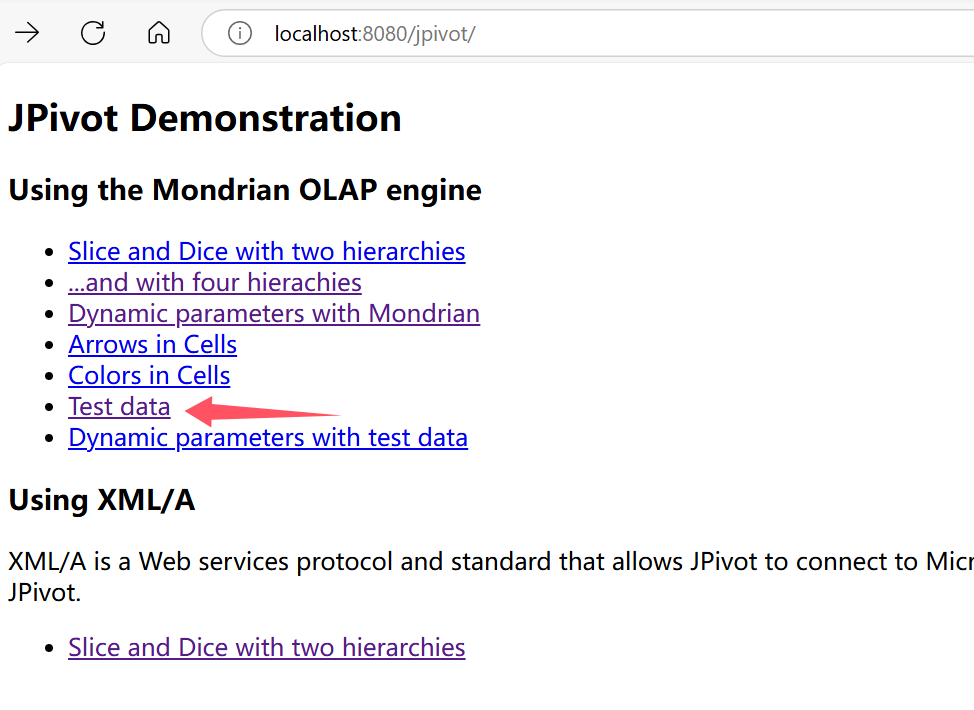Open the Test data link
The width and height of the screenshot is (974, 710).
point(119,406)
